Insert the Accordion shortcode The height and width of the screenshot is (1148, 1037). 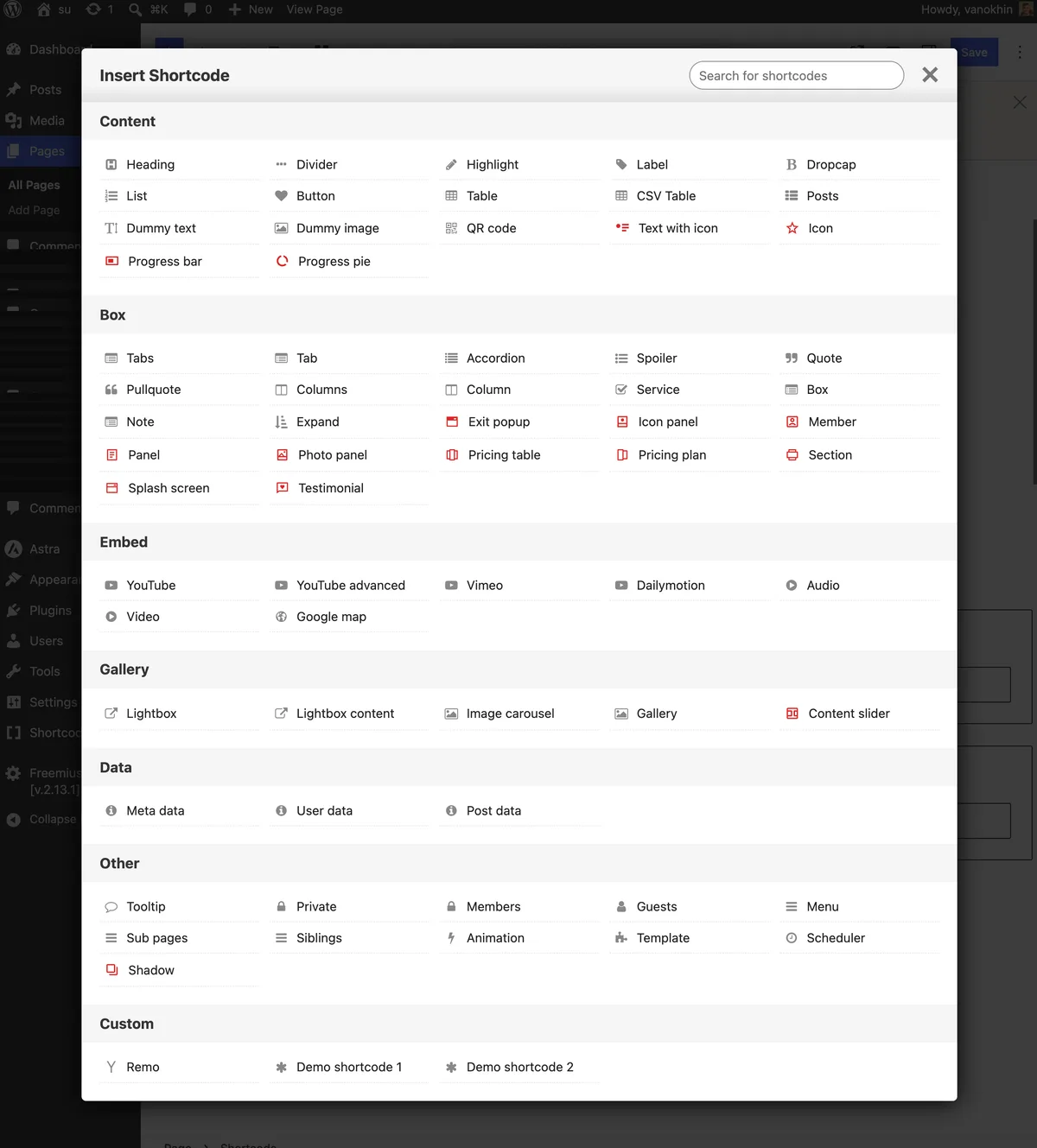point(519,358)
